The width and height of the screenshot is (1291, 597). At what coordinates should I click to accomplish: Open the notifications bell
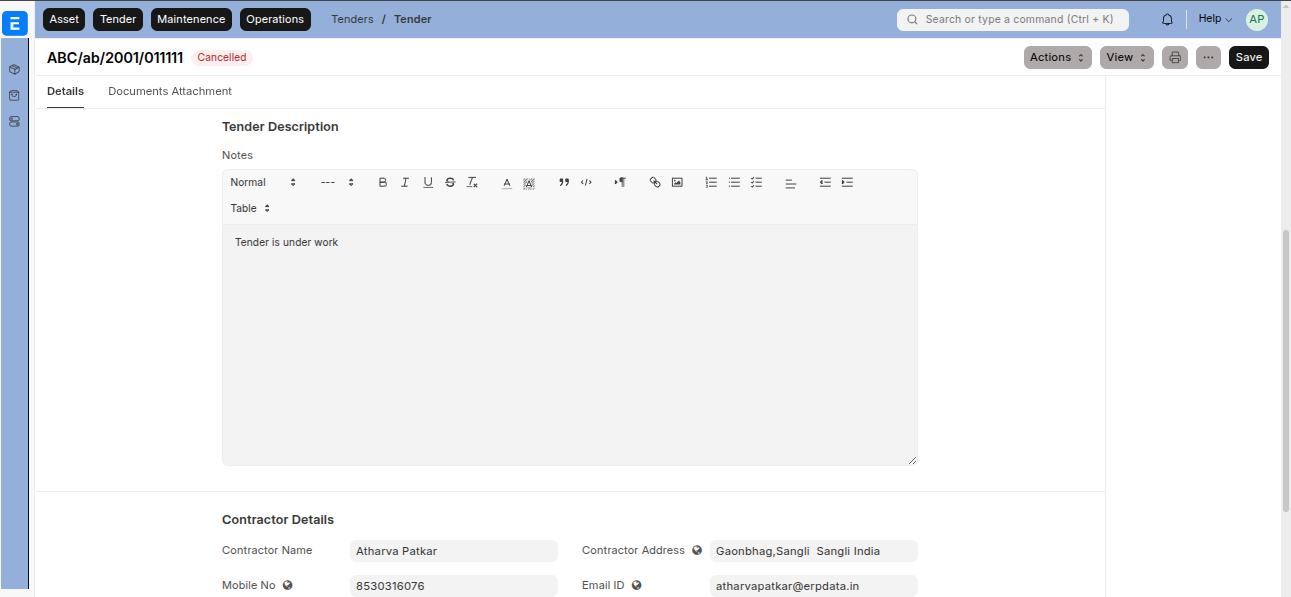(1167, 20)
